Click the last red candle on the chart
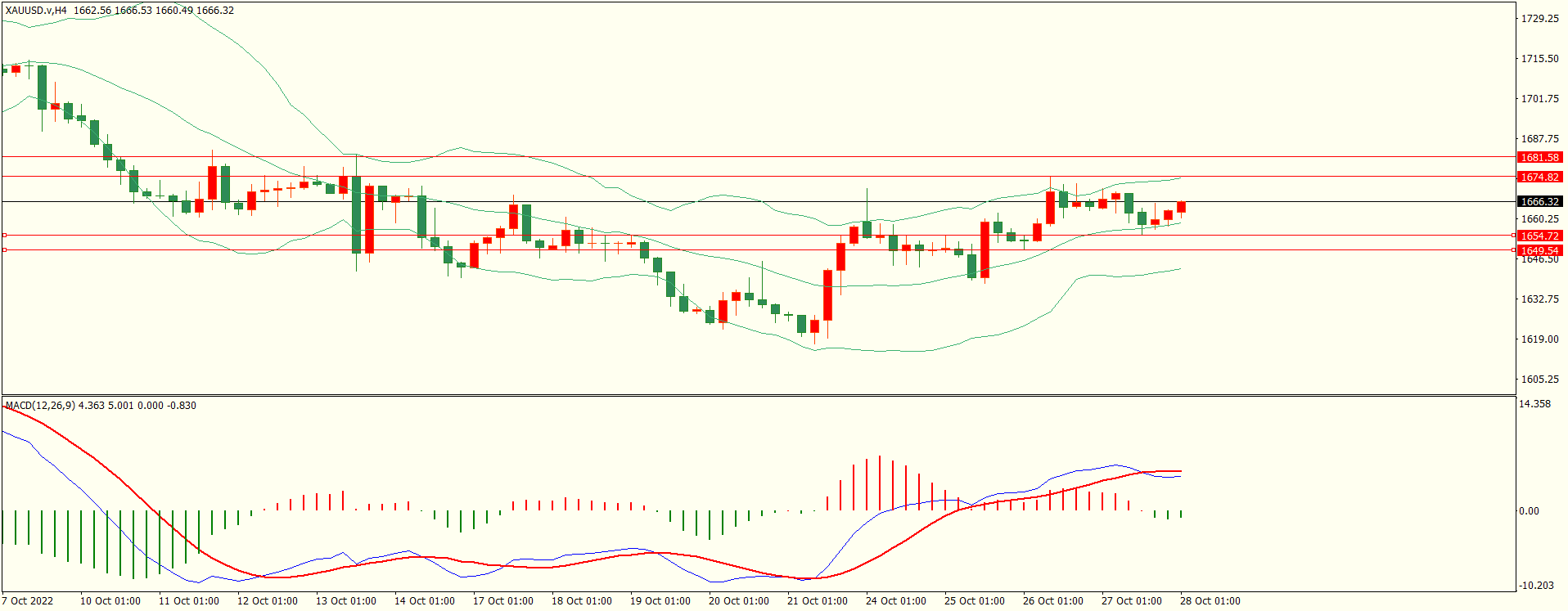Image resolution: width=1568 pixels, height=611 pixels. point(1181,207)
